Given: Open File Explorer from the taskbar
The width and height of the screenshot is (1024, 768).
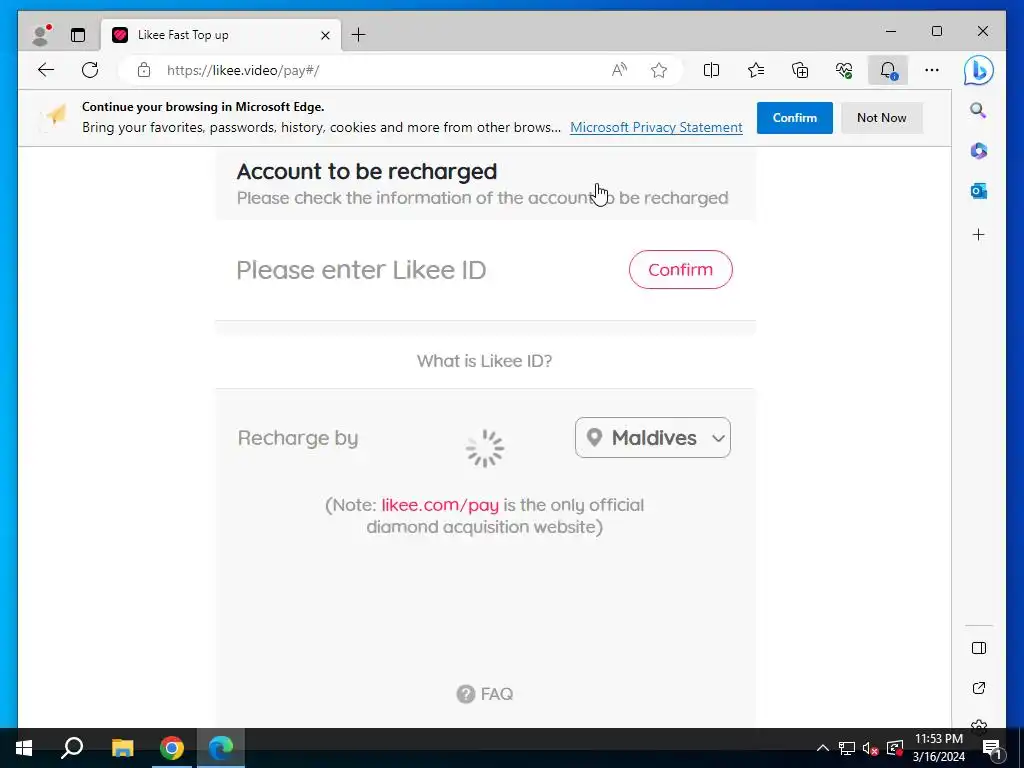Looking at the screenshot, I should [x=122, y=748].
